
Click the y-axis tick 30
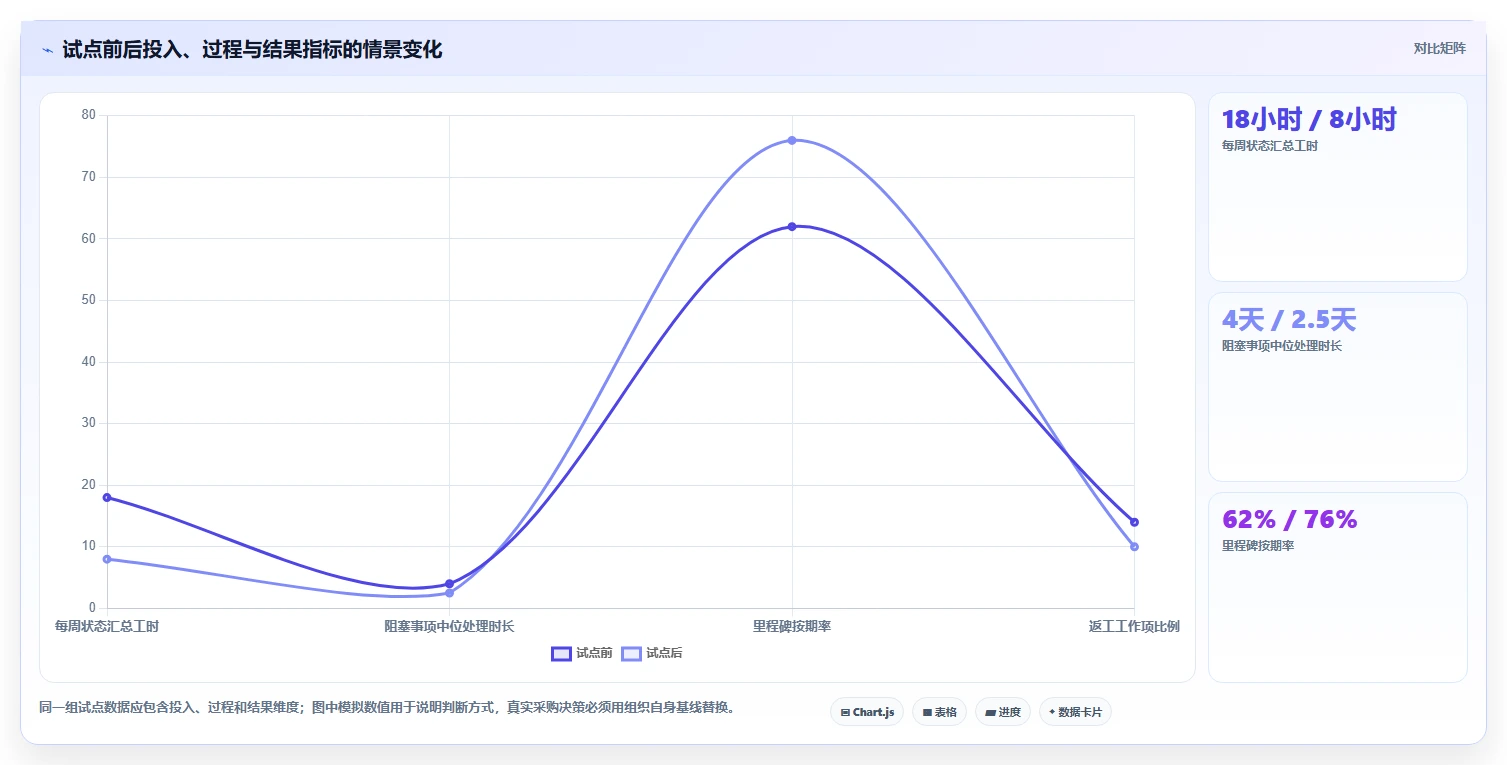[89, 423]
